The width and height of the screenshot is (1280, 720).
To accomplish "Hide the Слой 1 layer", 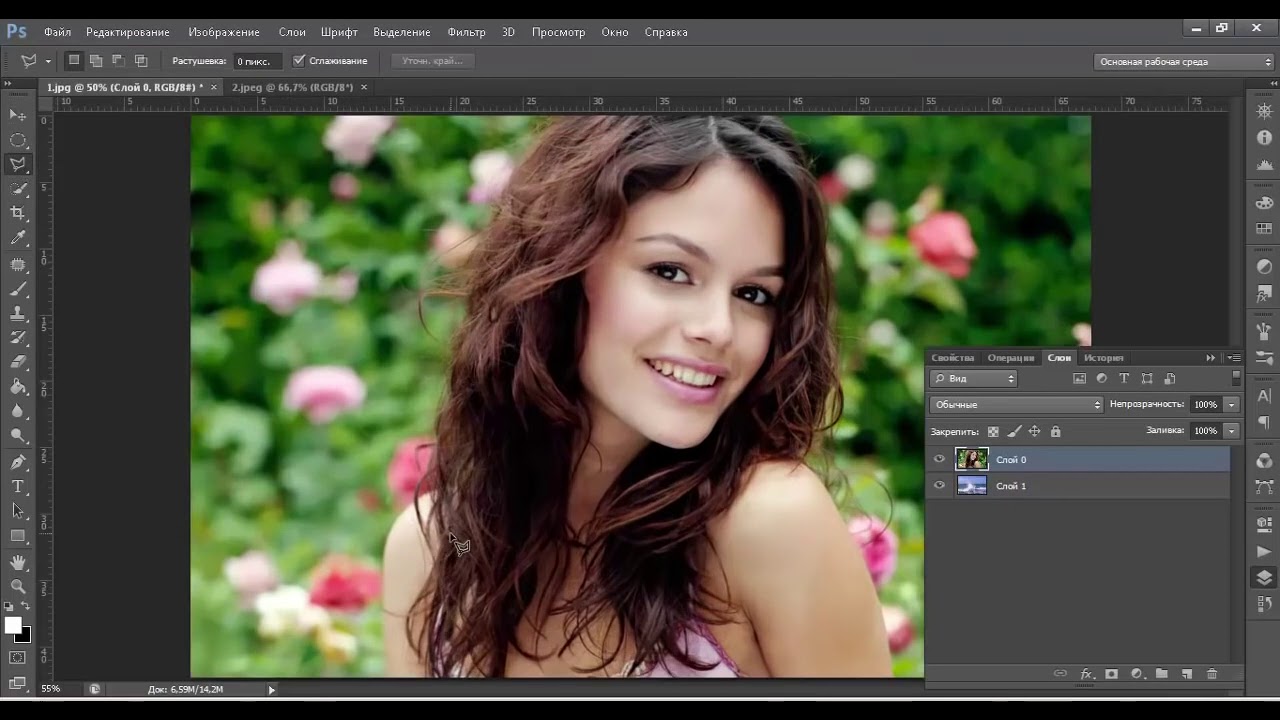I will click(939, 486).
